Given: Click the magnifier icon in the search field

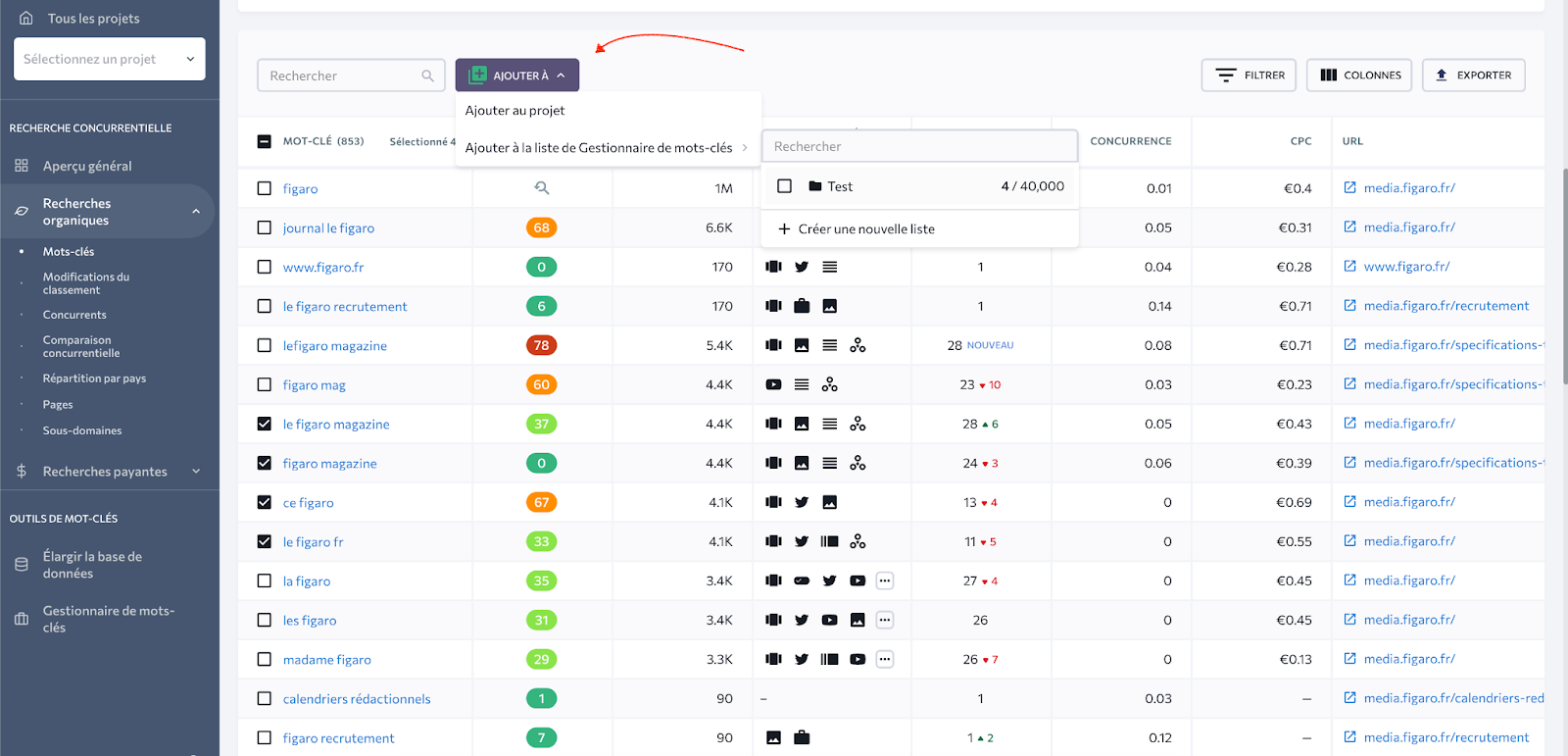Looking at the screenshot, I should point(427,76).
